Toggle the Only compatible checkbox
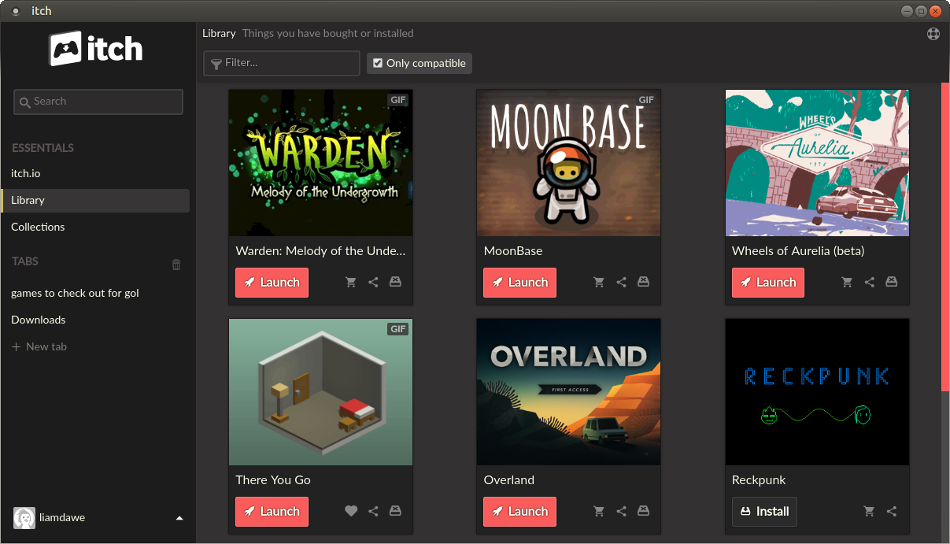Image resolution: width=950 pixels, height=544 pixels. pyautogui.click(x=377, y=63)
